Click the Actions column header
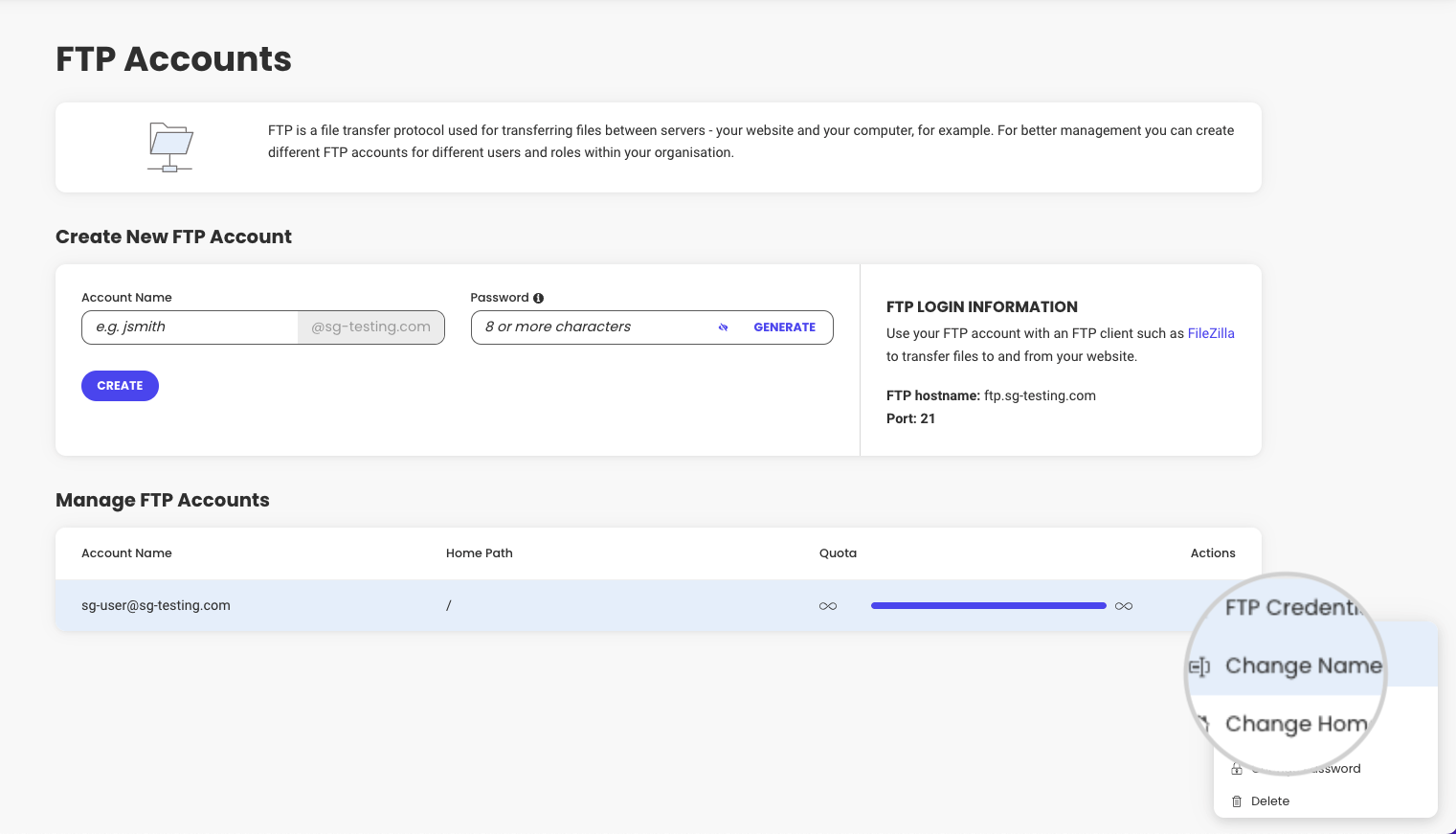The width and height of the screenshot is (1456, 834). [1213, 553]
